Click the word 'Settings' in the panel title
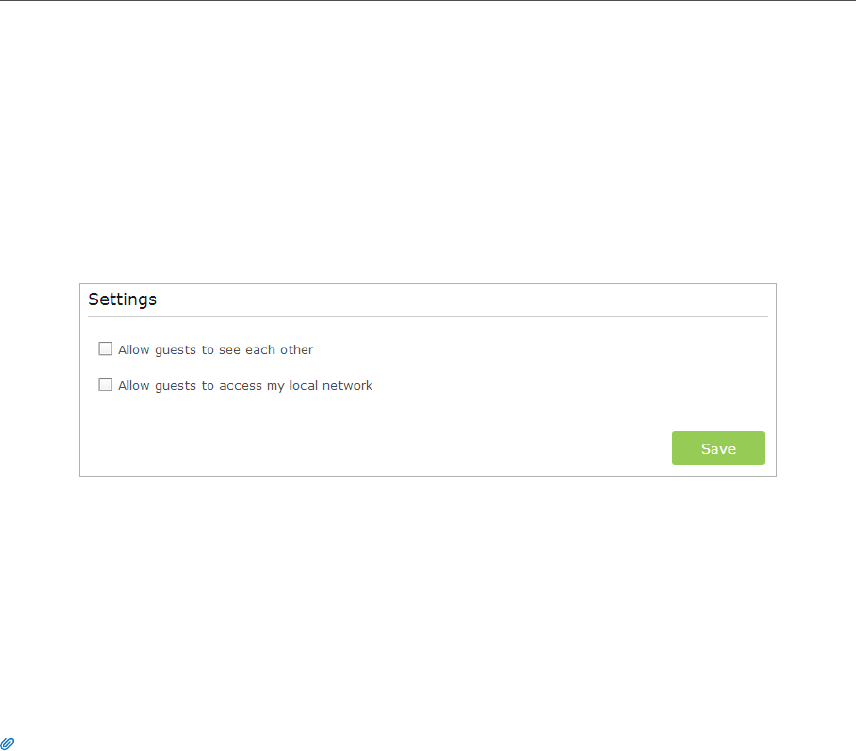The image size is (856, 751). [x=122, y=300]
